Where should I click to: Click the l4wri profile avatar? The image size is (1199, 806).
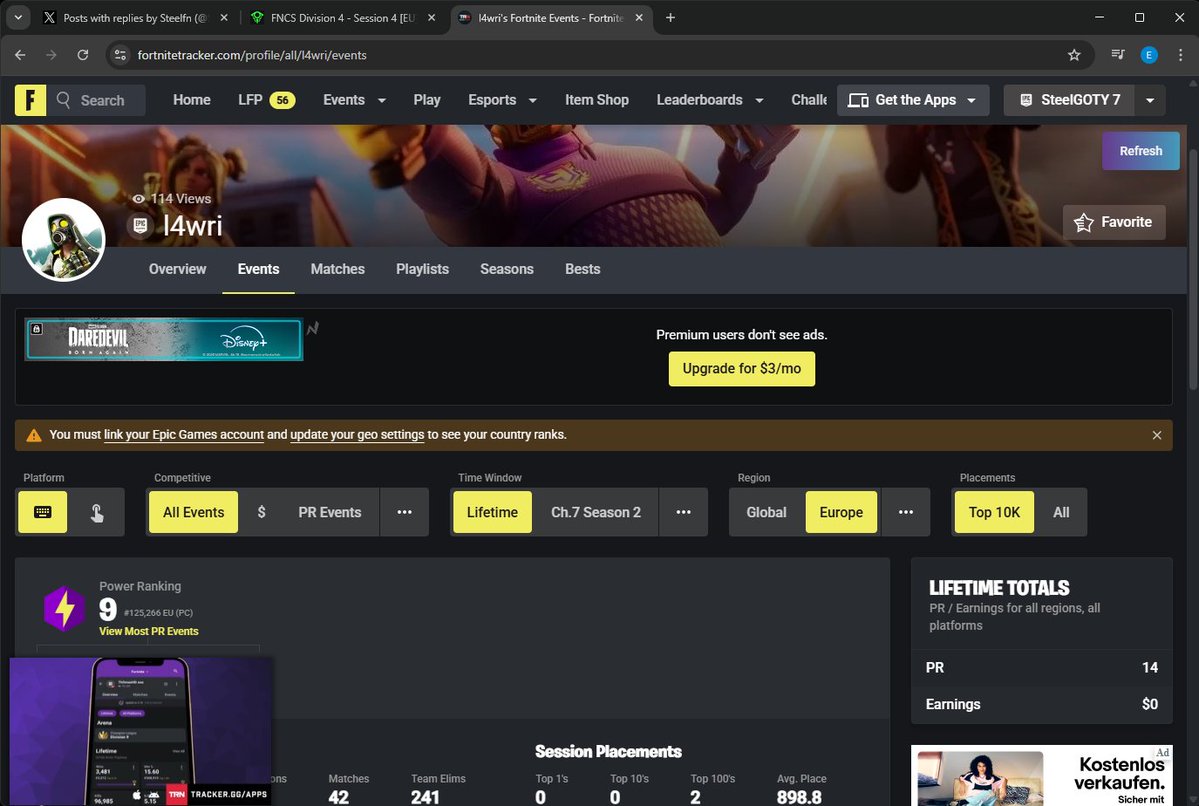(63, 240)
